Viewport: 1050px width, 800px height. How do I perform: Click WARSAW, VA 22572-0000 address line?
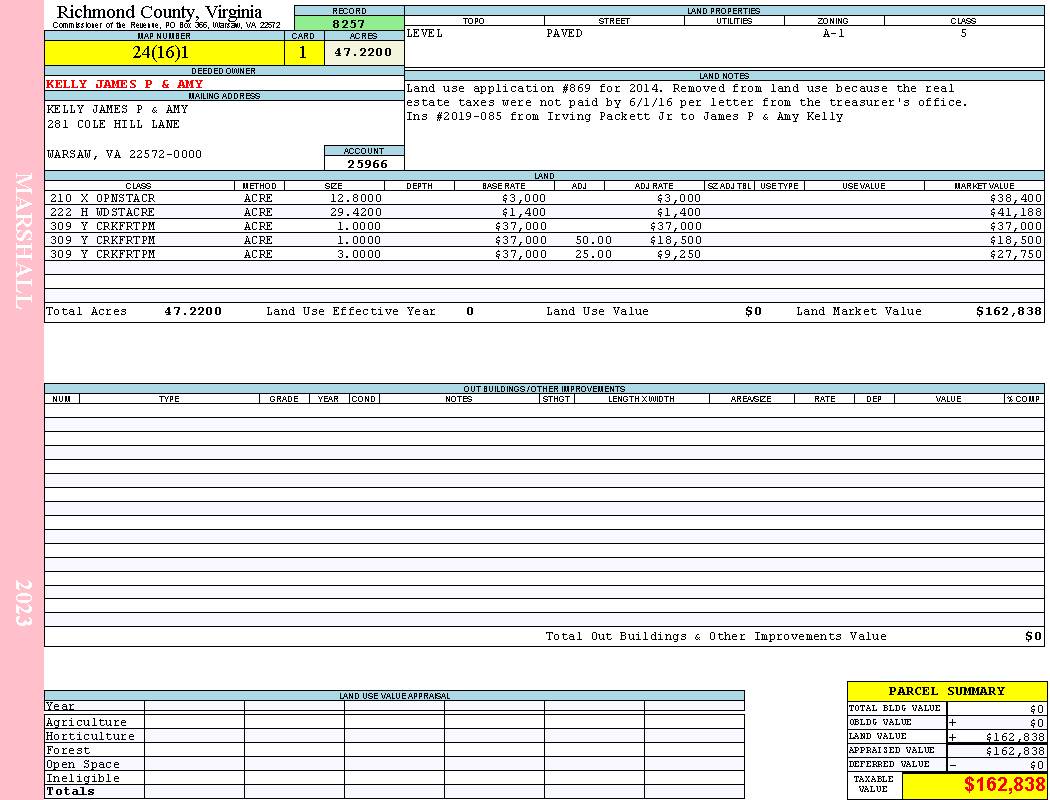125,155
